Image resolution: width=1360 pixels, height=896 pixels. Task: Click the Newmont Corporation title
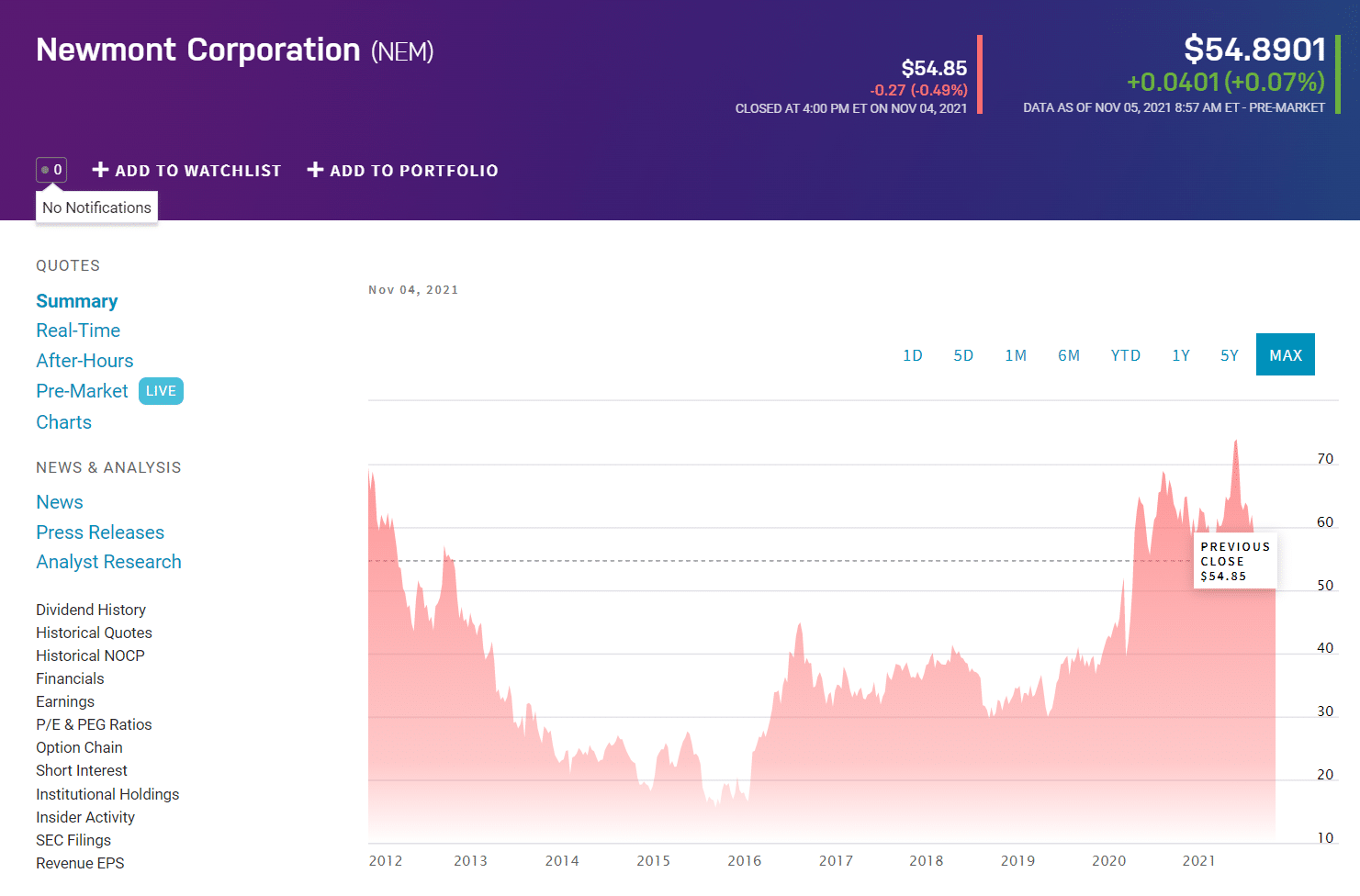tap(198, 50)
